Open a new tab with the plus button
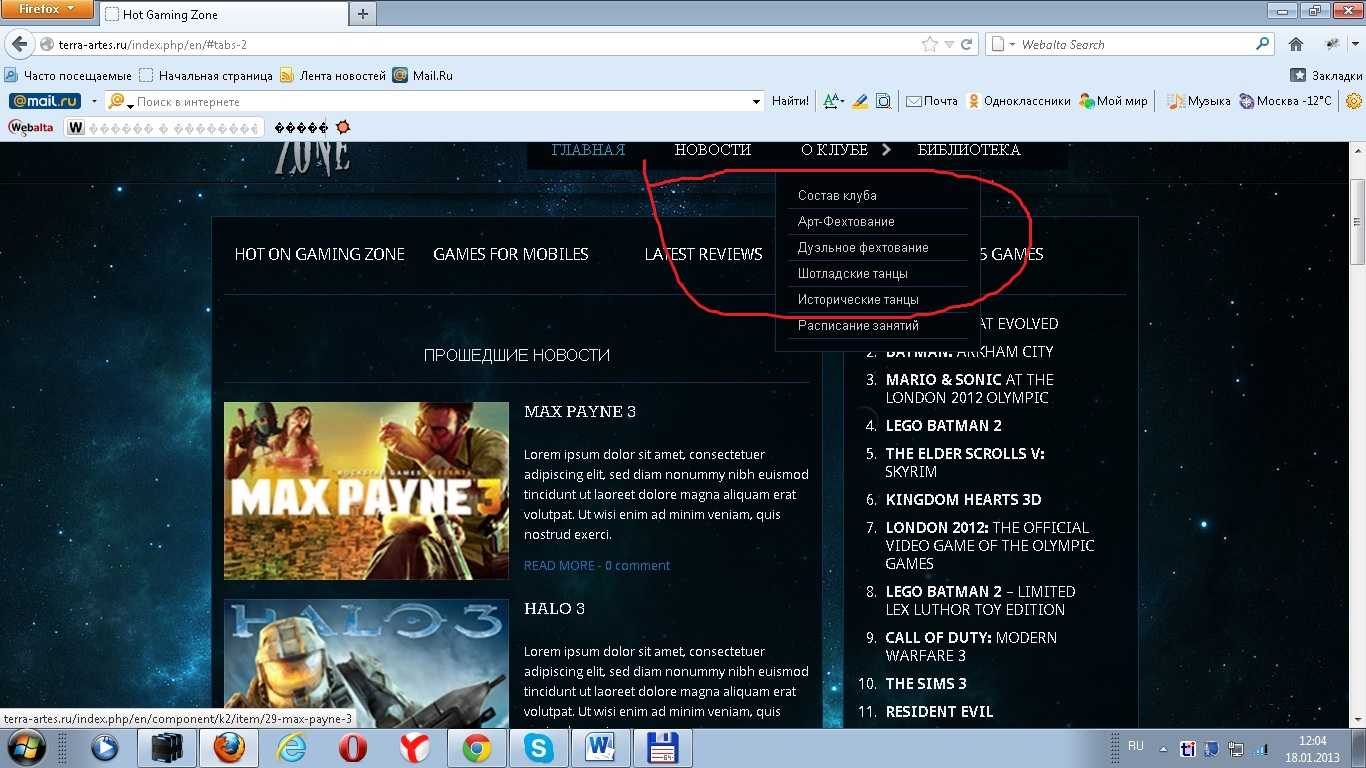 coord(362,14)
